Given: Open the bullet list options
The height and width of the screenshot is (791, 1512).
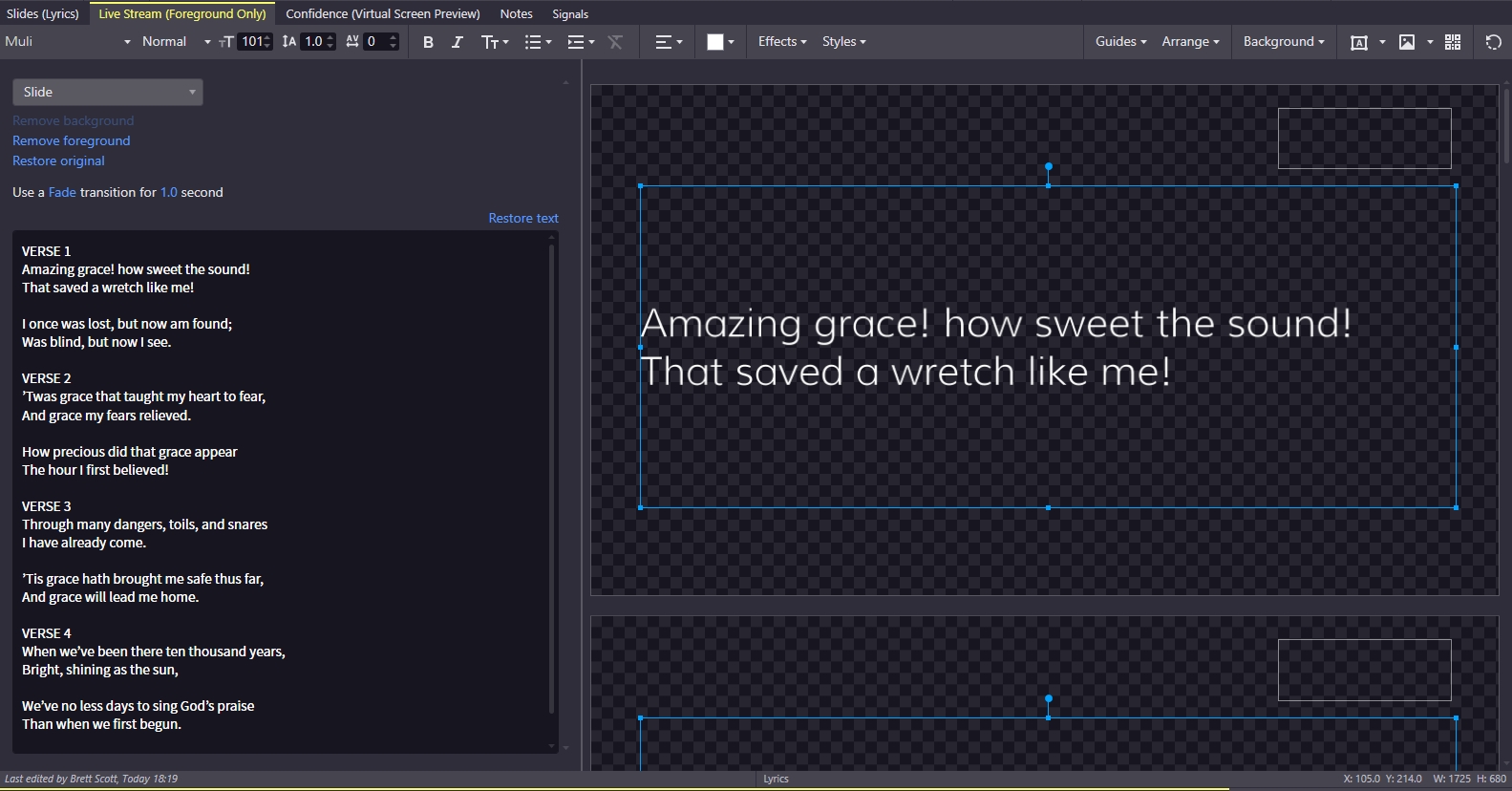Looking at the screenshot, I should 538,42.
